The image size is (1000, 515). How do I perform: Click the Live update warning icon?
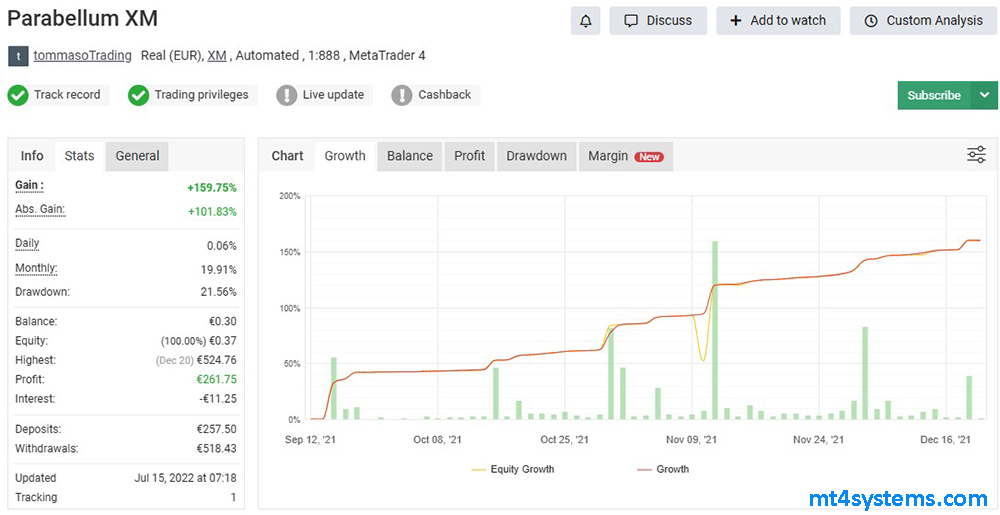(x=287, y=95)
